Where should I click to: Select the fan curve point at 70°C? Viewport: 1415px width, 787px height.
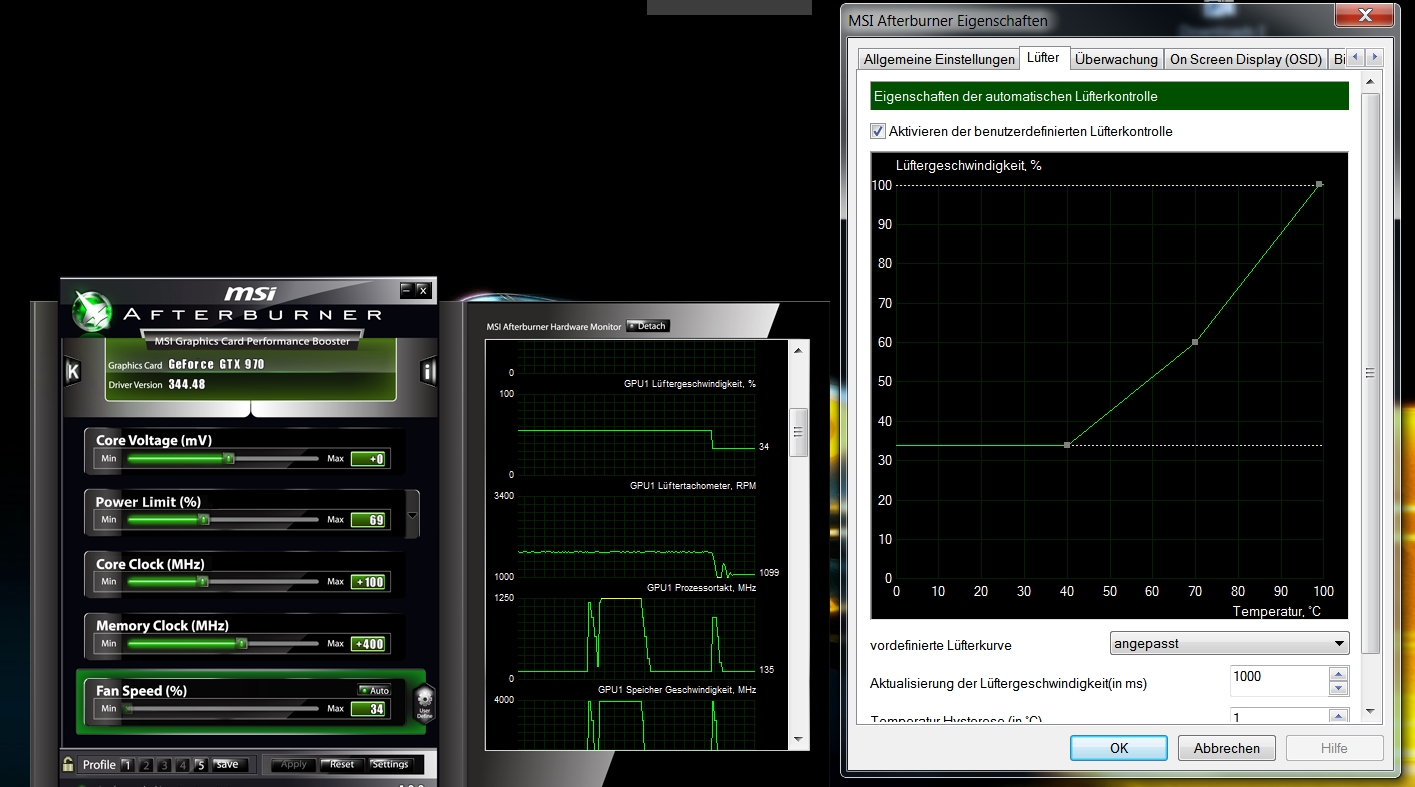pos(1195,342)
